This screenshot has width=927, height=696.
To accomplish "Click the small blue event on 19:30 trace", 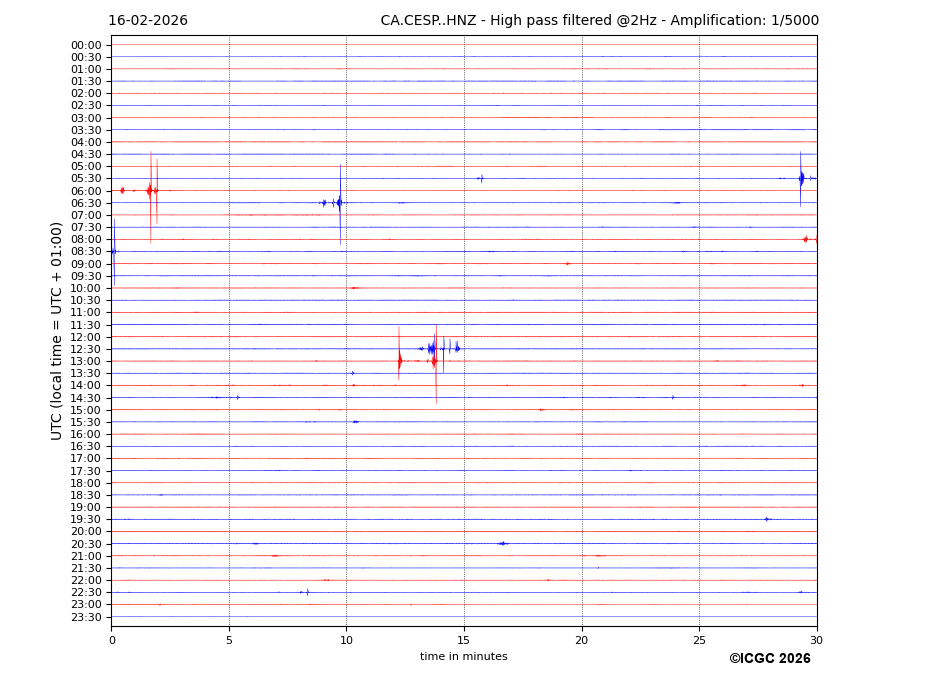I will point(766,519).
